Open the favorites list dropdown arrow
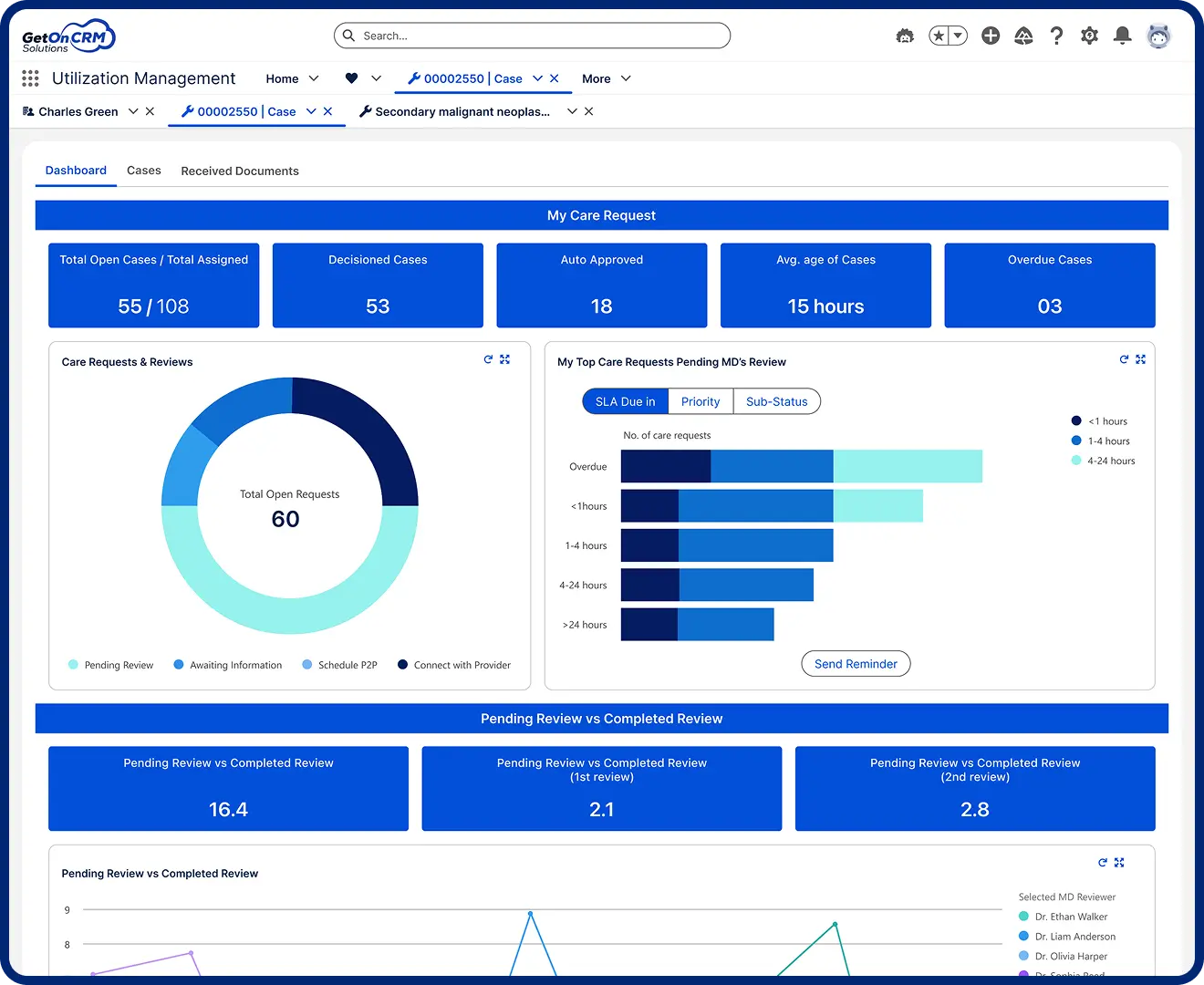Image resolution: width=1204 pixels, height=985 pixels. click(x=958, y=36)
